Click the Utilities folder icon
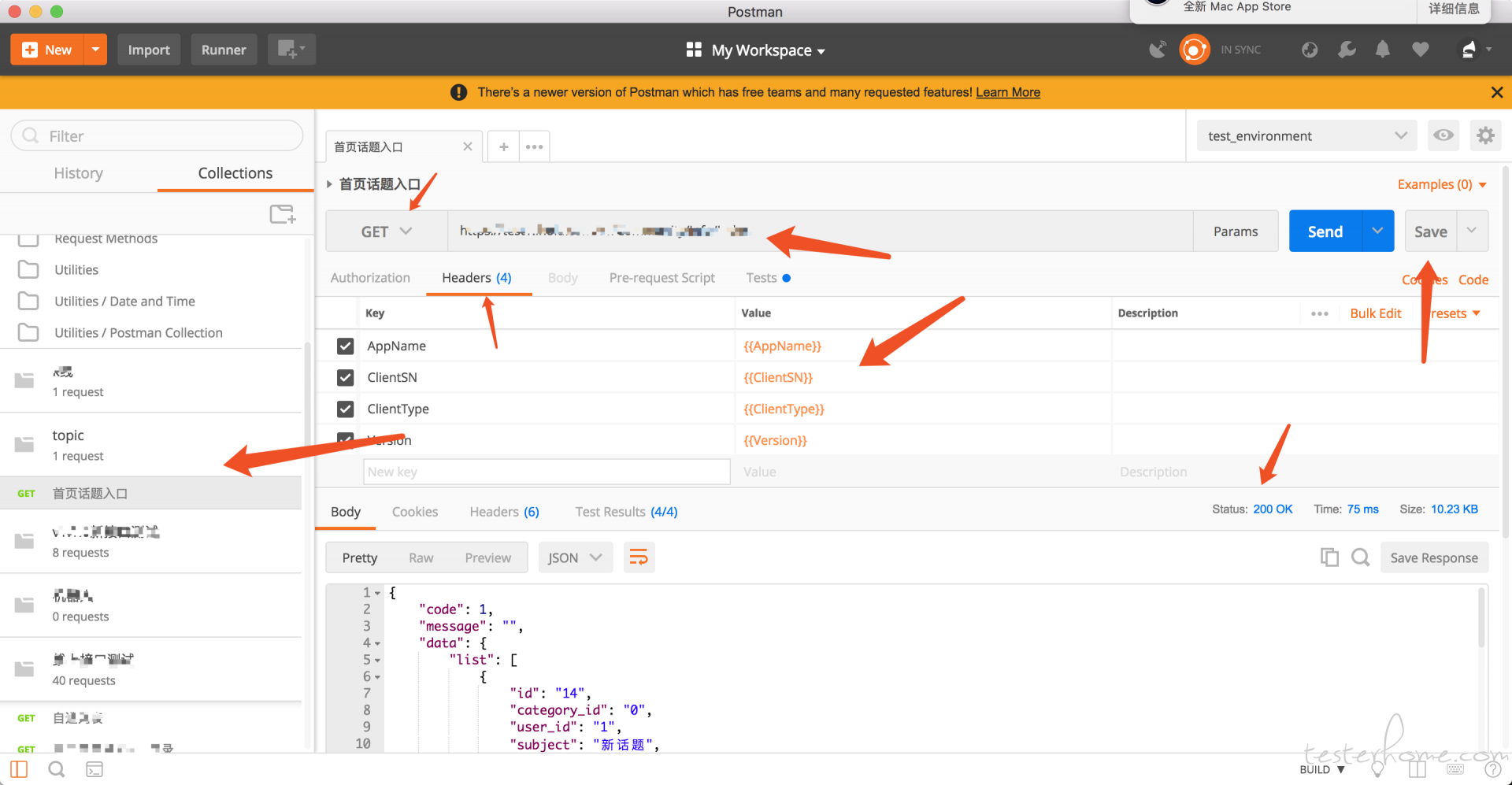 tap(28, 269)
